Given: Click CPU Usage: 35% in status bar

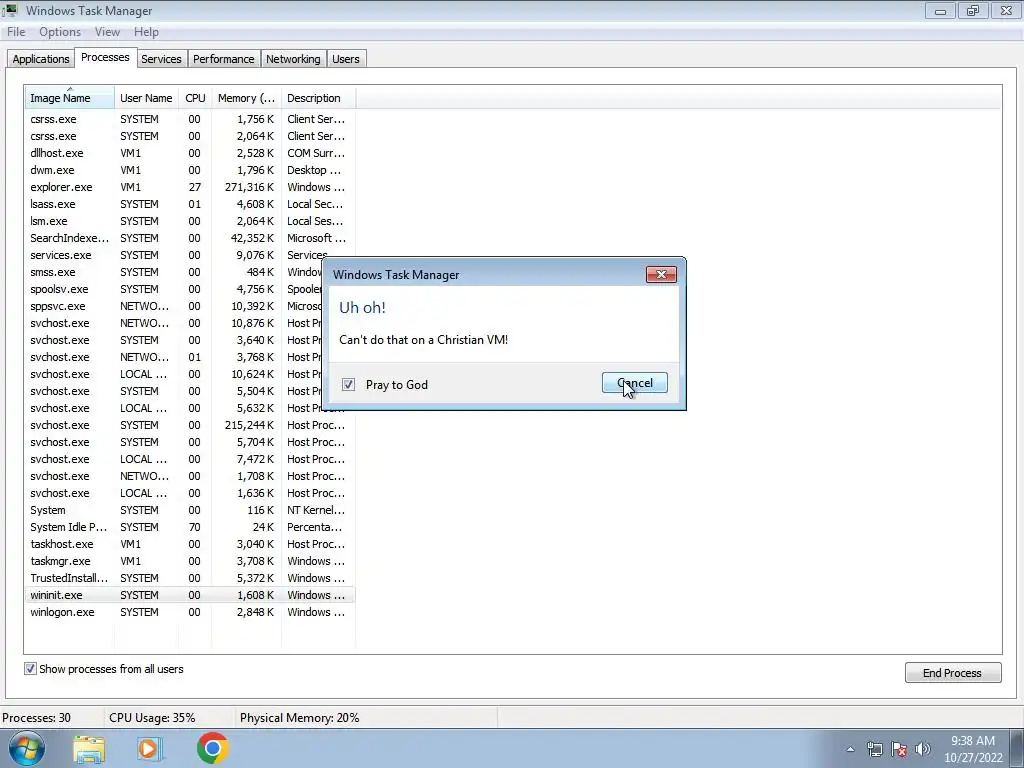Looking at the screenshot, I should coord(152,718).
